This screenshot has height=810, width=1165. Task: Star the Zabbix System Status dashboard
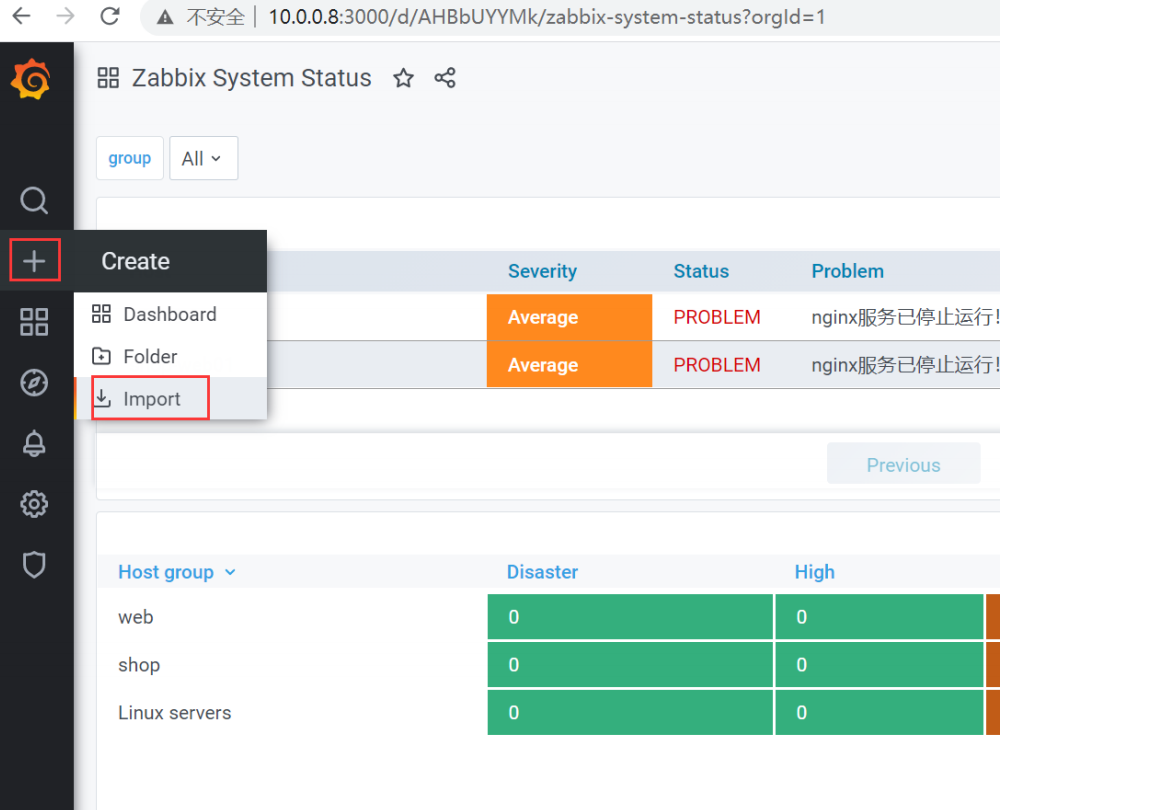(403, 78)
